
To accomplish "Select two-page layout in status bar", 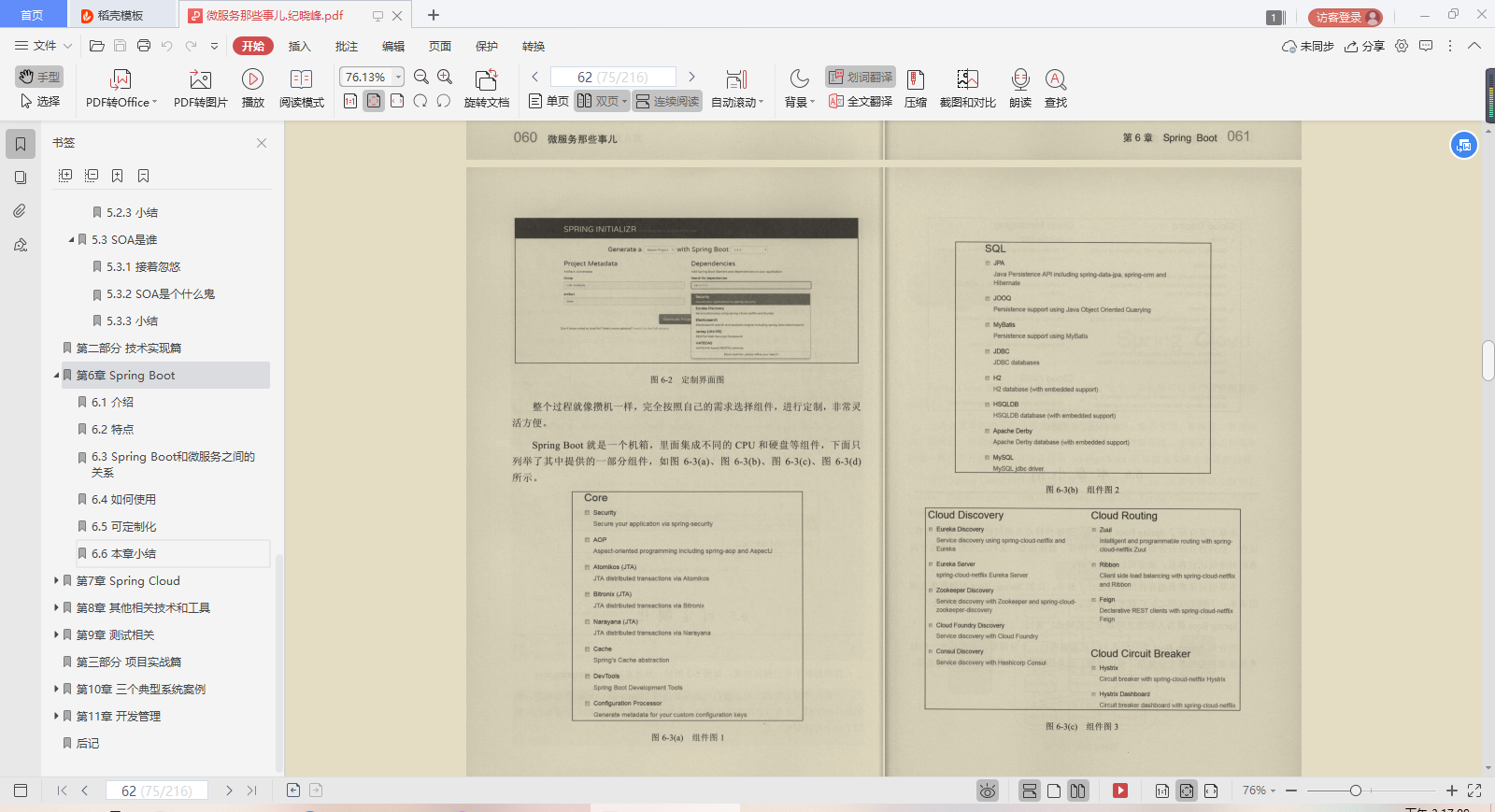I will [1077, 791].
